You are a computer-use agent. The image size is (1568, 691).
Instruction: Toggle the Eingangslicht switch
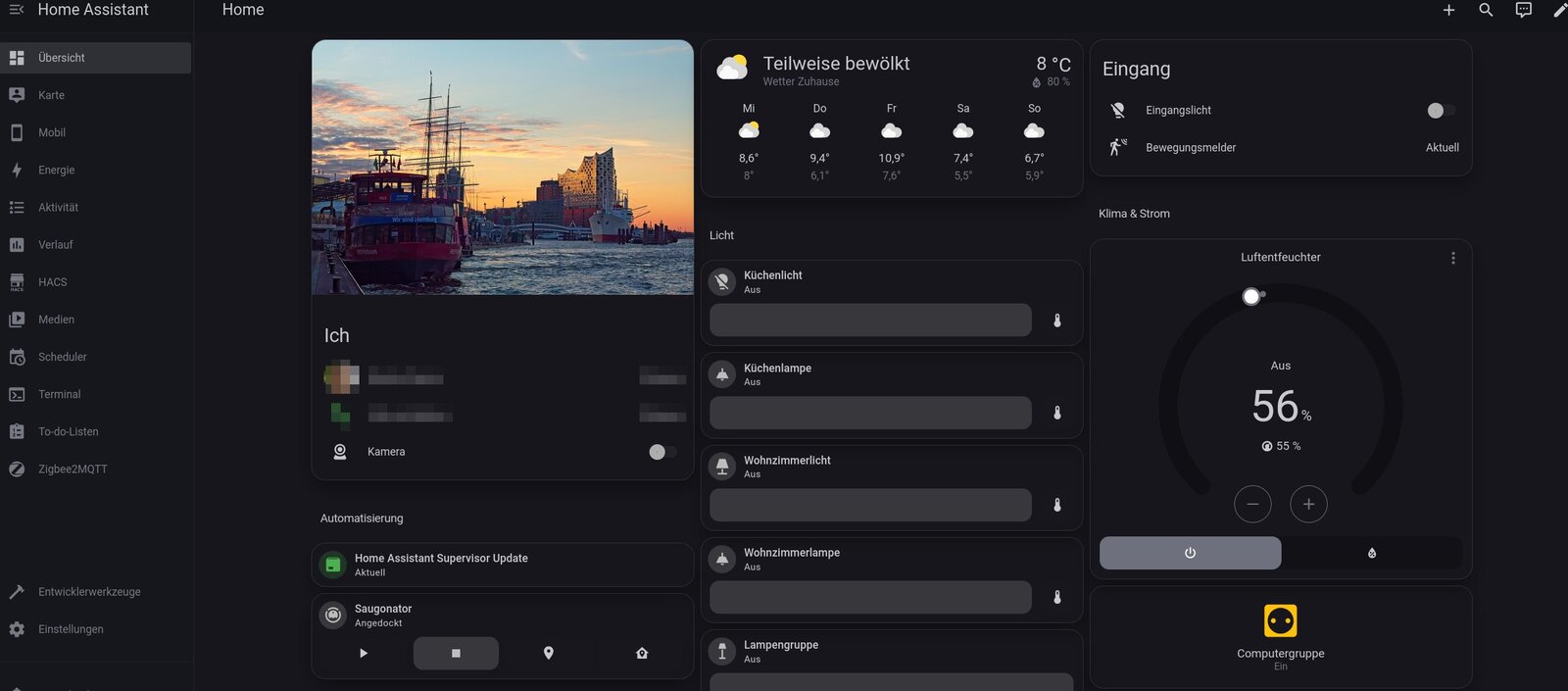(x=1440, y=111)
